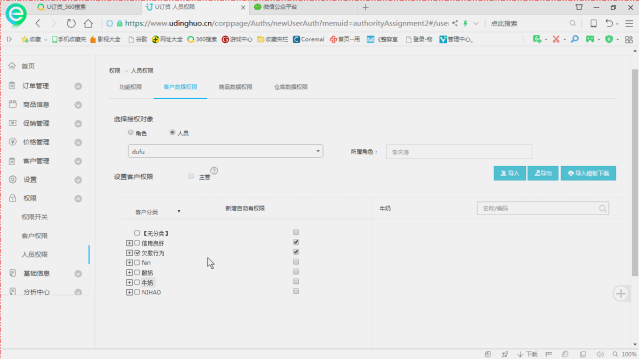Click the round plus floating button
The width and height of the screenshot is (640, 360).
click(x=621, y=293)
